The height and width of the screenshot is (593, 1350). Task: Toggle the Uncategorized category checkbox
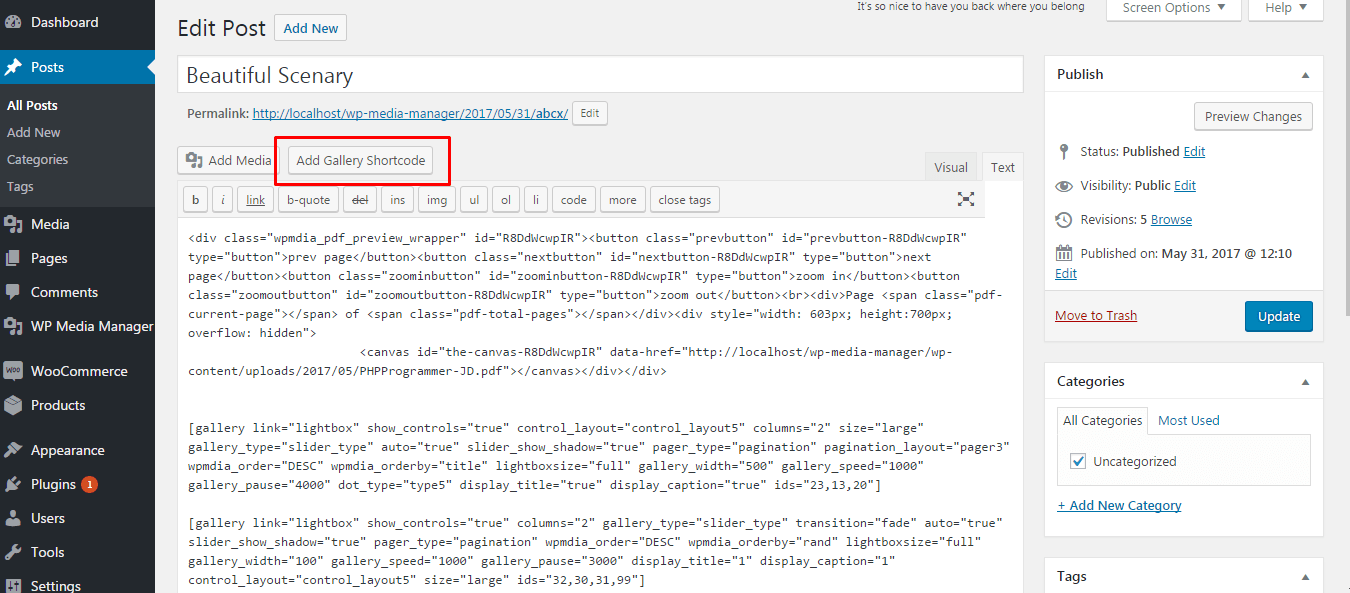(1078, 461)
